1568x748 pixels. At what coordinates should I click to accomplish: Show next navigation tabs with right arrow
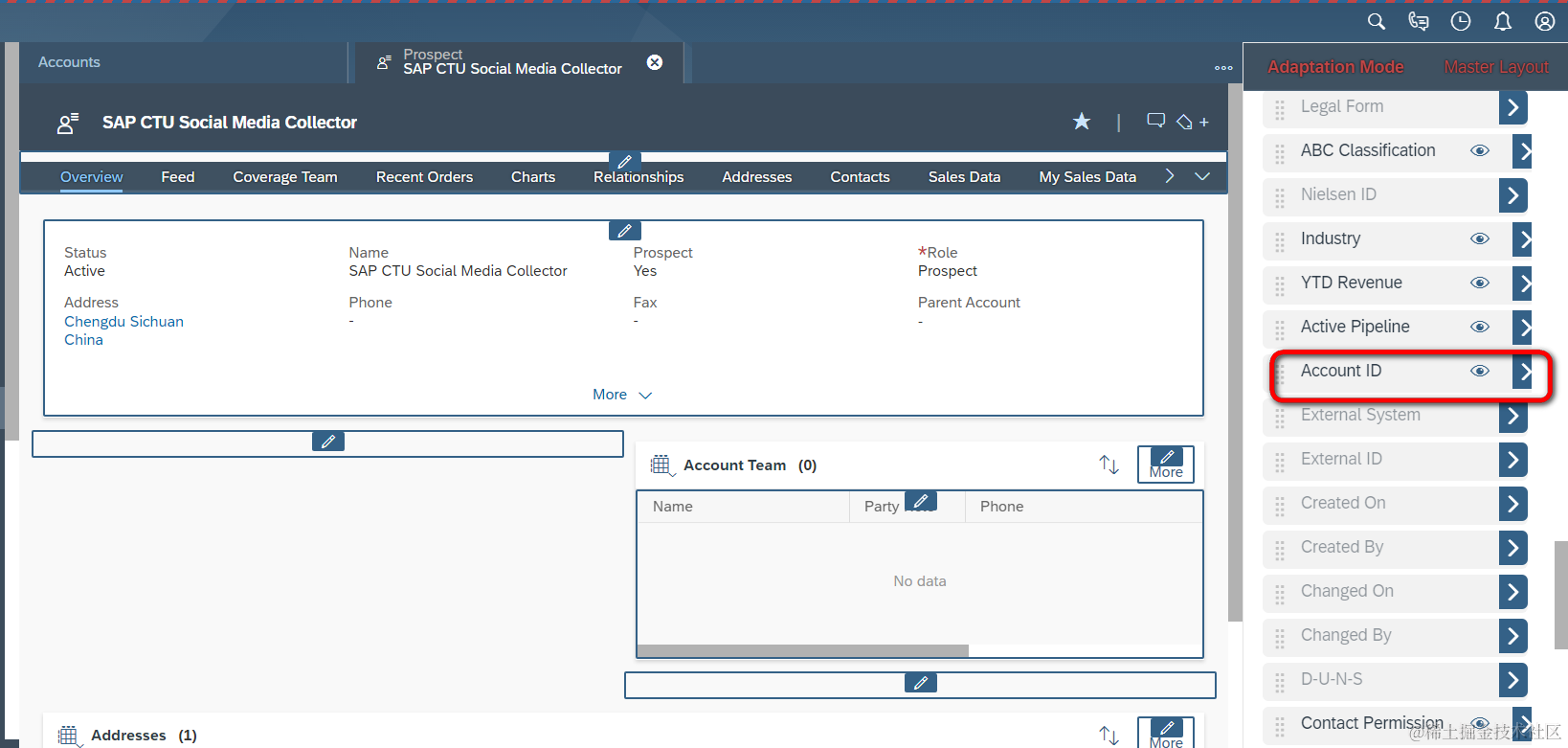point(1169,176)
